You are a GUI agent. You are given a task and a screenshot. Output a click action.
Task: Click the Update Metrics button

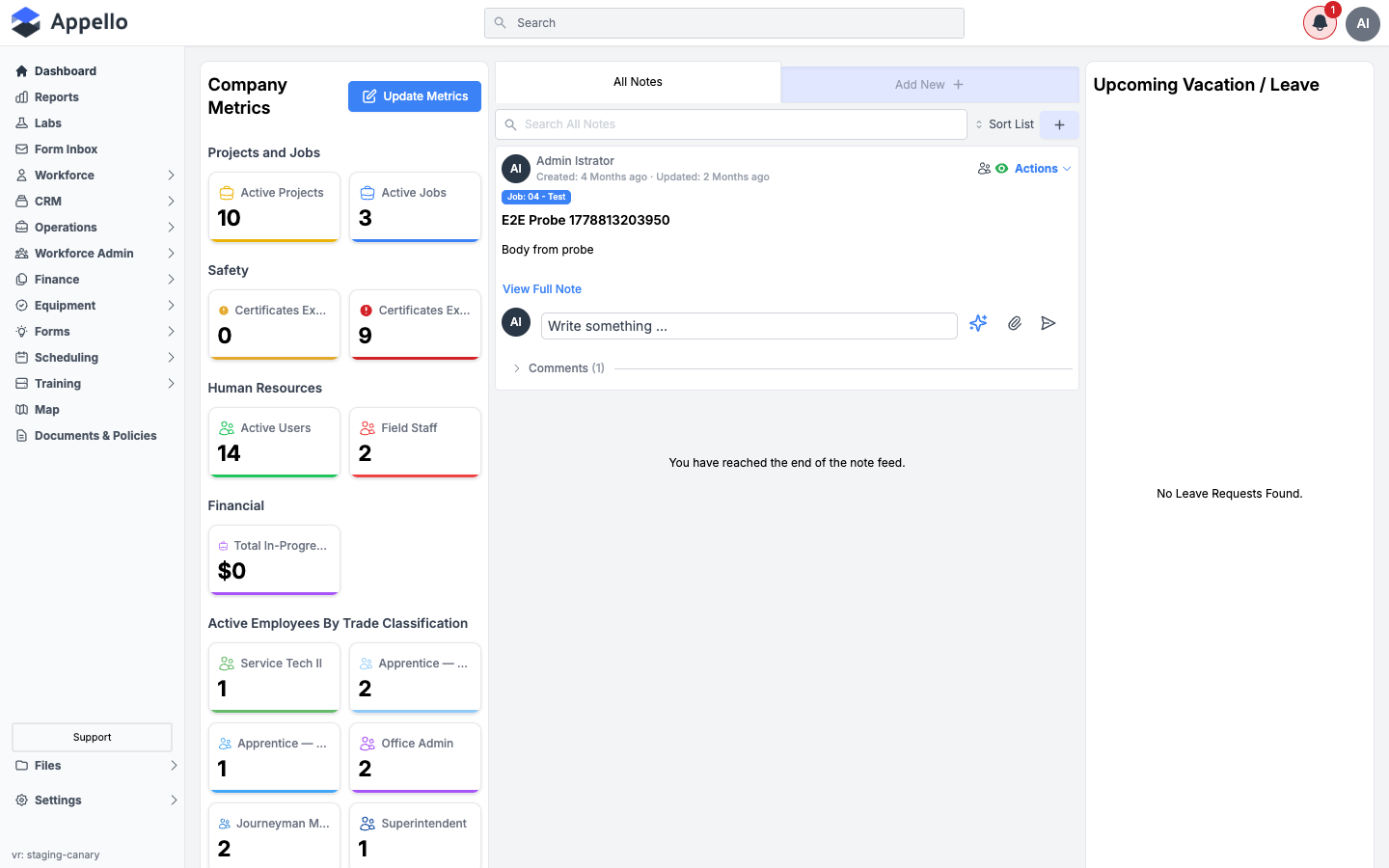[x=415, y=96]
